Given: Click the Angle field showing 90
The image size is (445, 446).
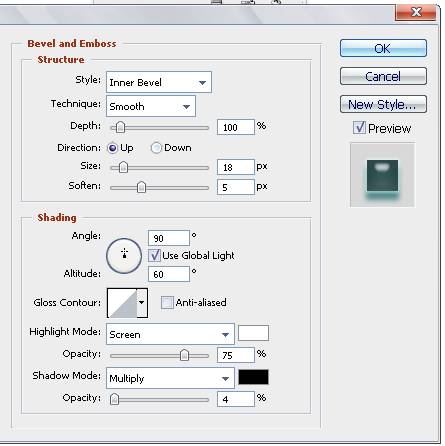Looking at the screenshot, I should (x=169, y=238).
